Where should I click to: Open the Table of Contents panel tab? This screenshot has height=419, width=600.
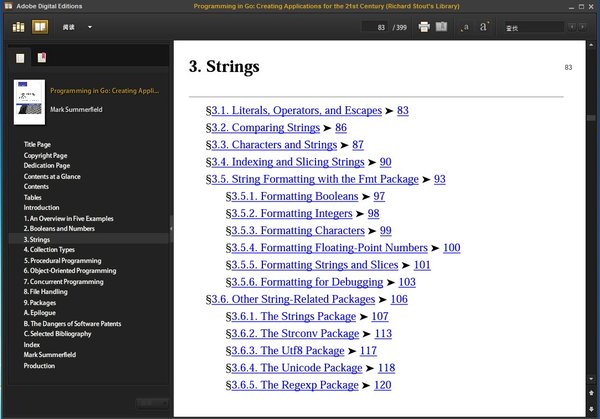tap(22, 59)
